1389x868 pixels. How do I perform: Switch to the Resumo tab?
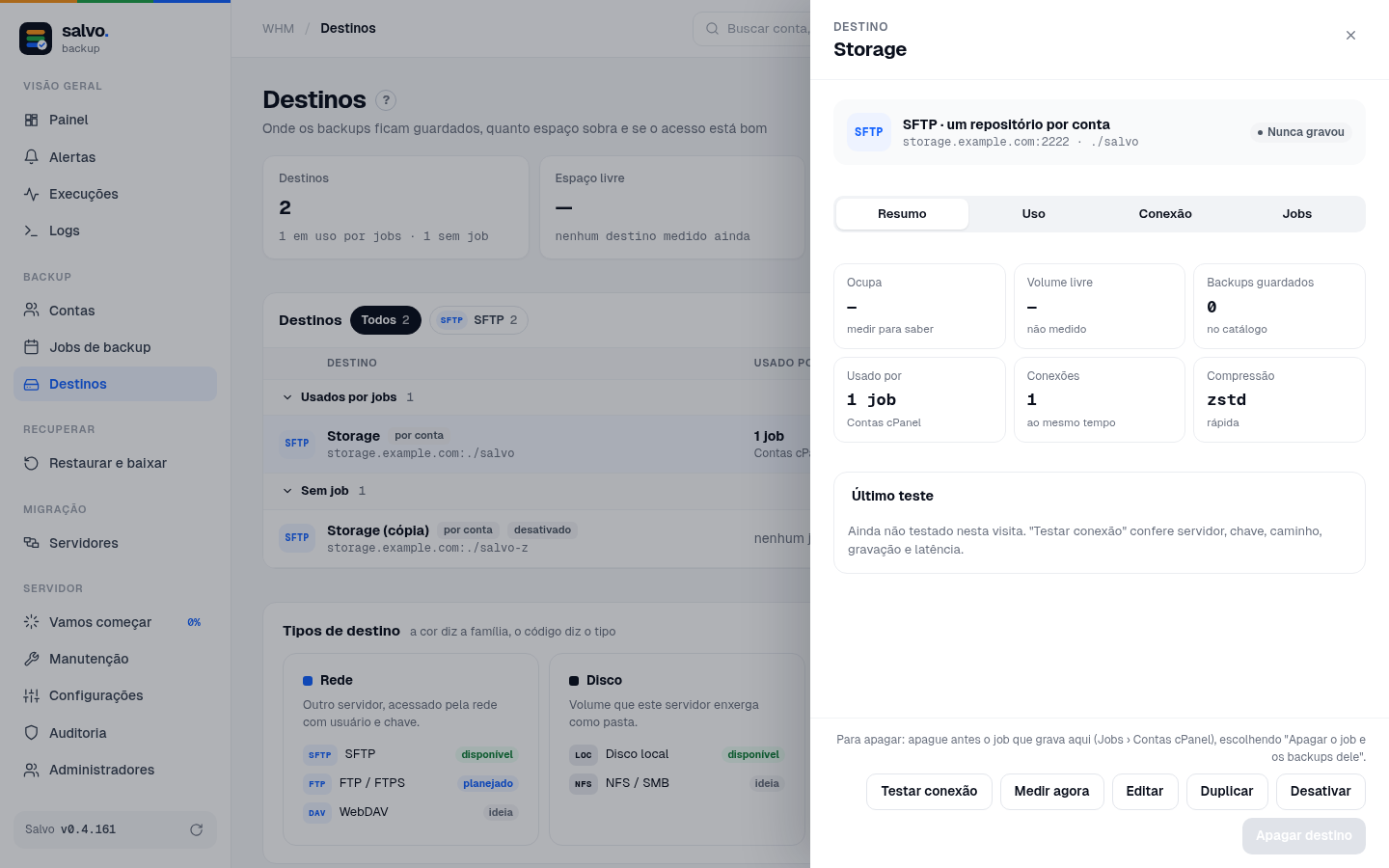[x=902, y=214]
